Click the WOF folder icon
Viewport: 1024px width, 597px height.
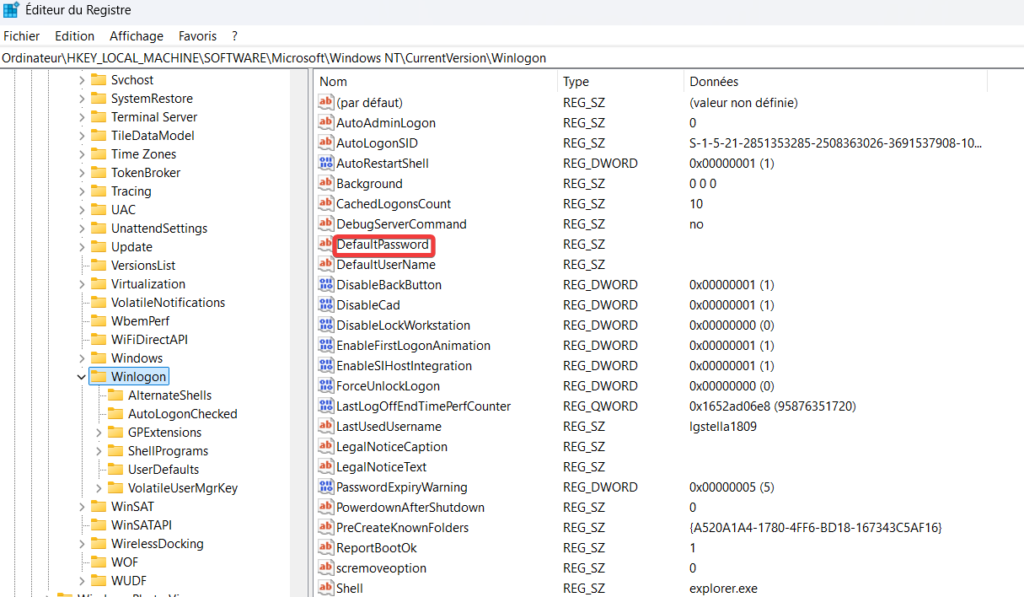99,562
